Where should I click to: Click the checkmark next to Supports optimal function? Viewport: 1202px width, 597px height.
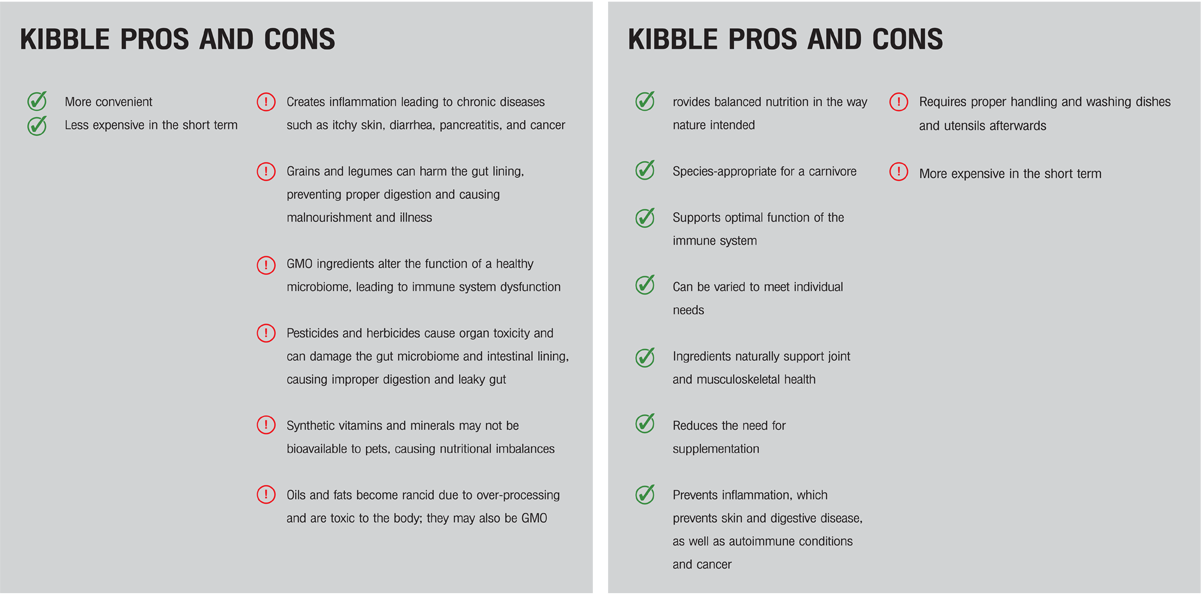(646, 217)
